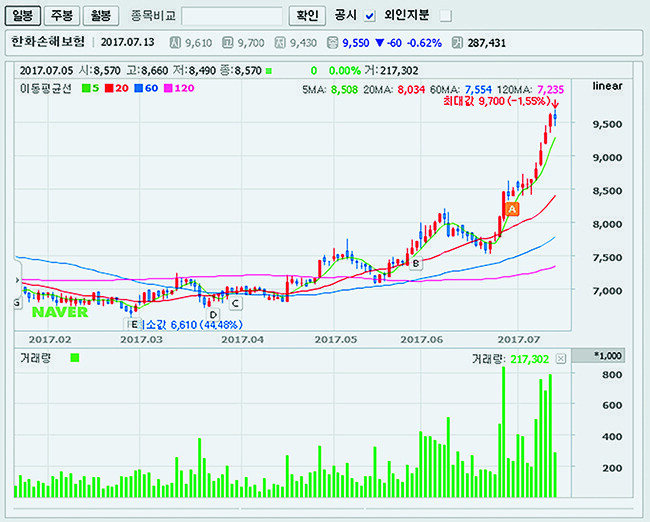
Task: Open disclosure marker A on chart
Action: click(x=512, y=209)
